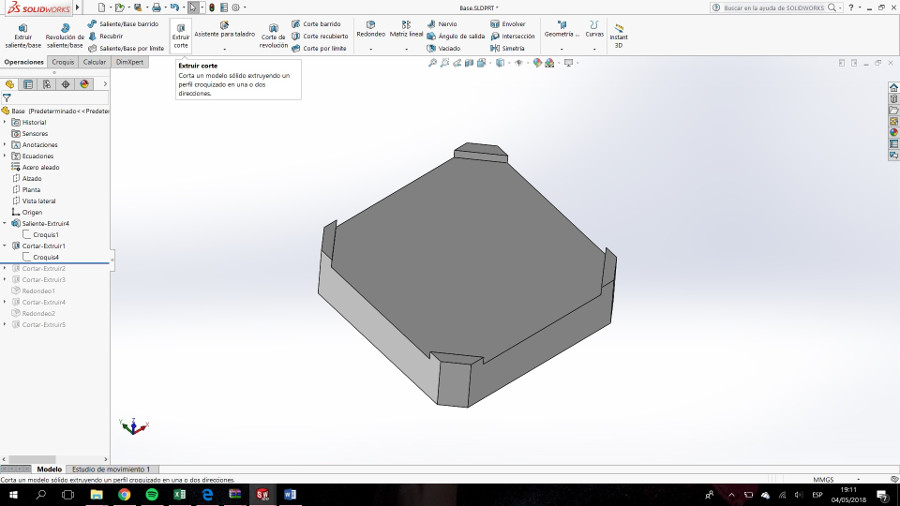Click Ángulo de salida tool
Viewport: 900px width, 506px height.
click(456, 36)
